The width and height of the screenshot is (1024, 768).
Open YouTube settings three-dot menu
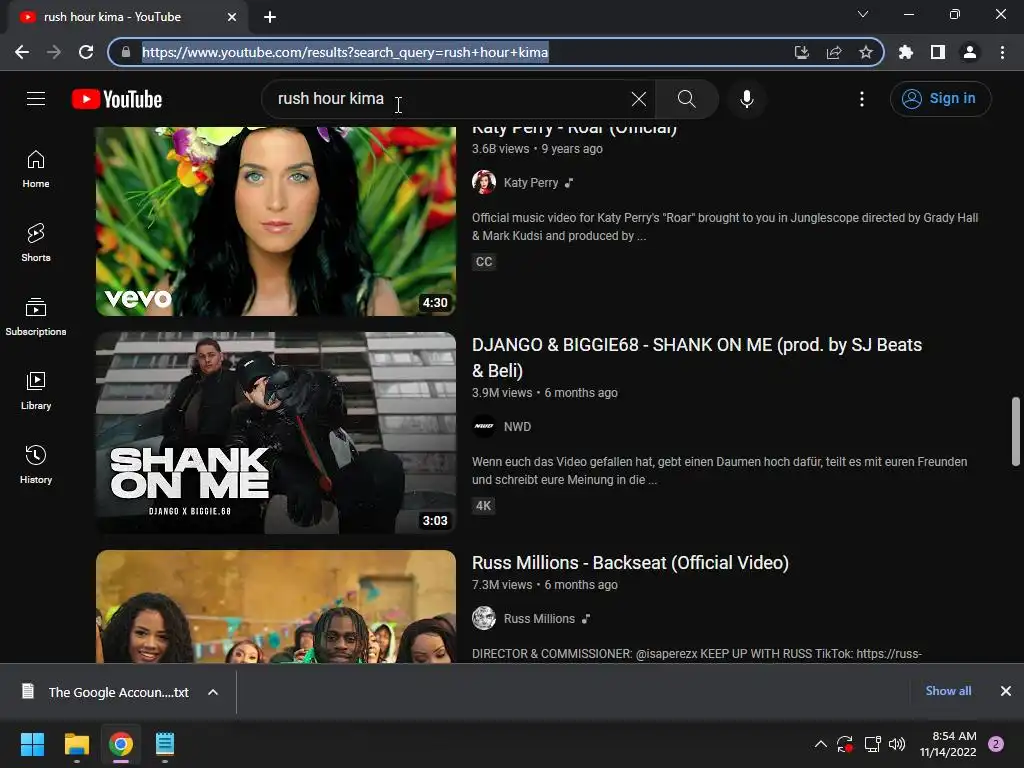click(x=862, y=99)
